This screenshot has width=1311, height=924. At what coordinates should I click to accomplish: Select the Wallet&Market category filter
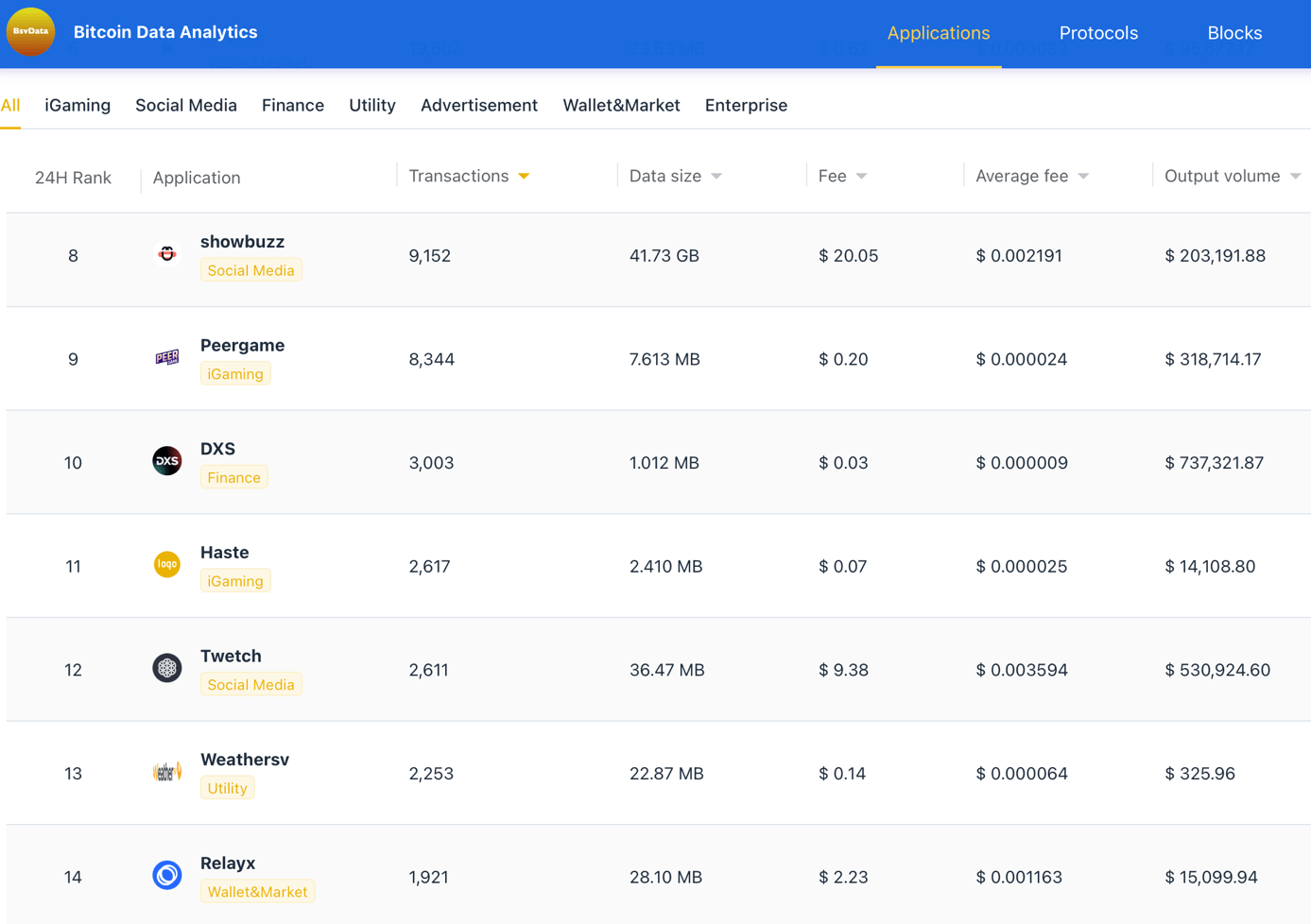coord(621,105)
